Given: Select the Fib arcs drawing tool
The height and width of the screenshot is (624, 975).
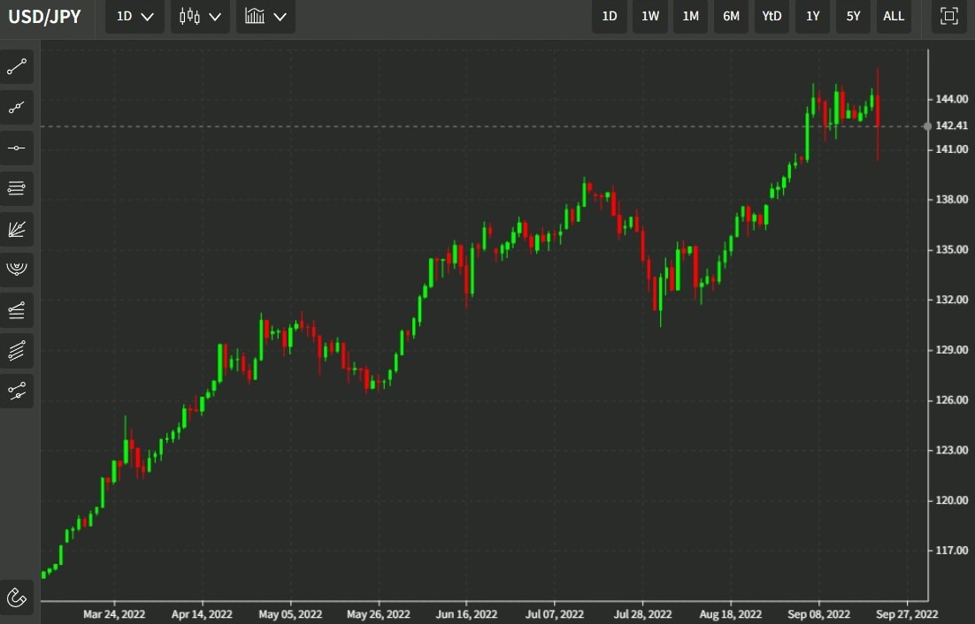Looking at the screenshot, I should pos(16,267).
